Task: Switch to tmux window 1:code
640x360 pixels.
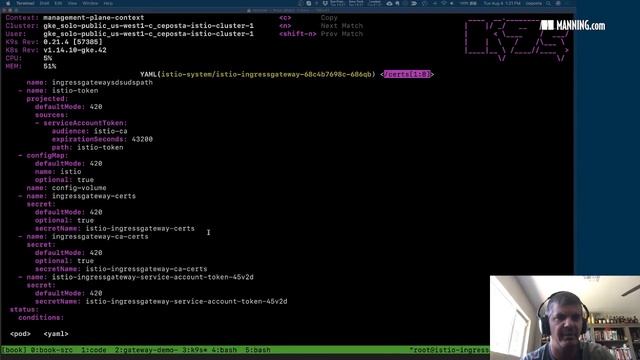Action: tap(93, 350)
